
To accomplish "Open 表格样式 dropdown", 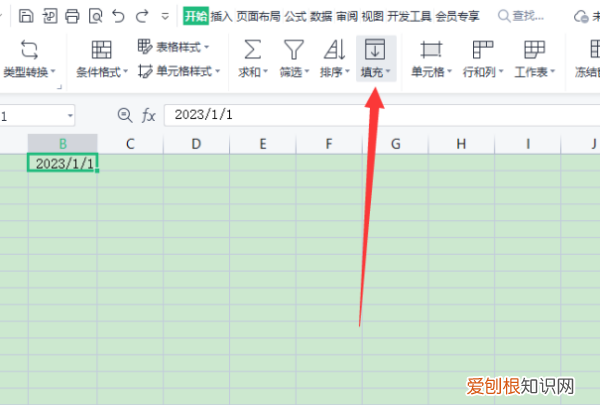I will tap(173, 47).
